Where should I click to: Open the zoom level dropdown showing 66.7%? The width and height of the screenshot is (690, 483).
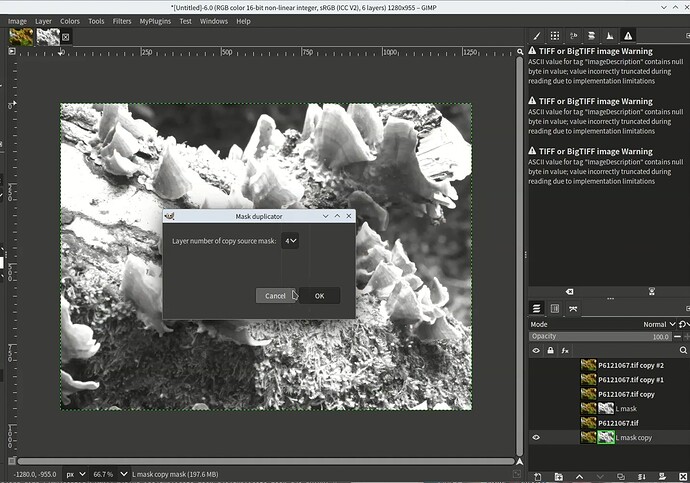(110, 474)
